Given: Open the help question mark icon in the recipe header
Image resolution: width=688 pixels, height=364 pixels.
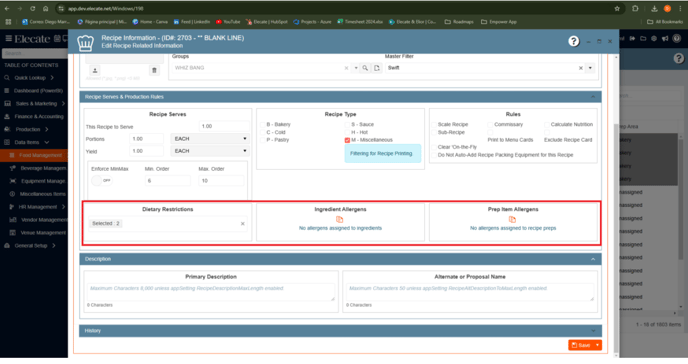Looking at the screenshot, I should tap(573, 41).
